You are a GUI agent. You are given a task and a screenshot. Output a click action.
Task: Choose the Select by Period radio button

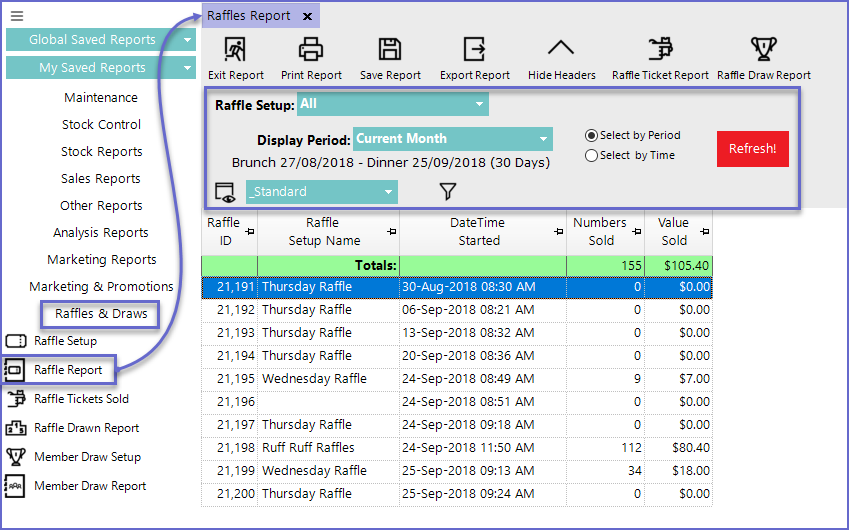tap(592, 135)
